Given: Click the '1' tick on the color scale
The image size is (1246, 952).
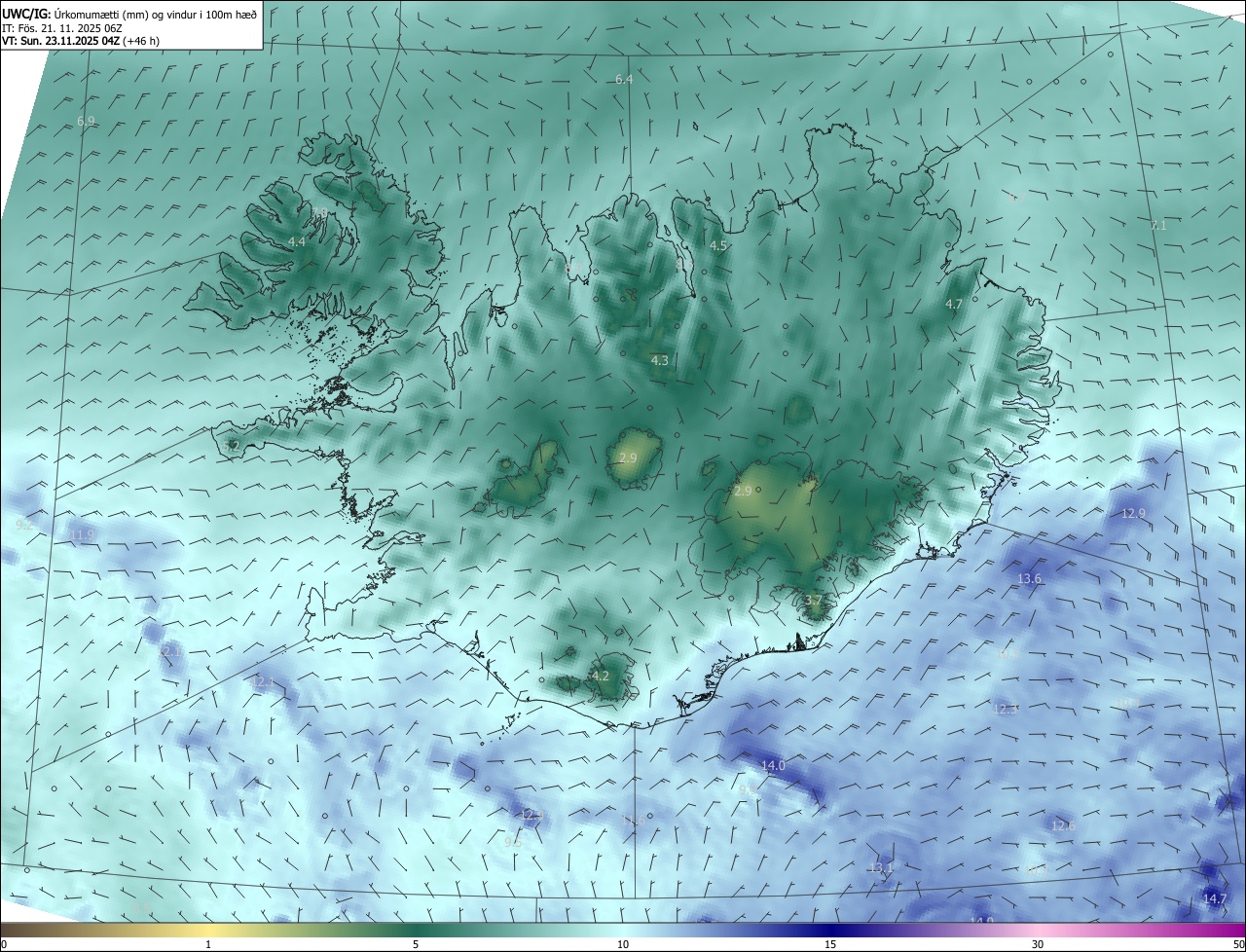Looking at the screenshot, I should (x=208, y=944).
